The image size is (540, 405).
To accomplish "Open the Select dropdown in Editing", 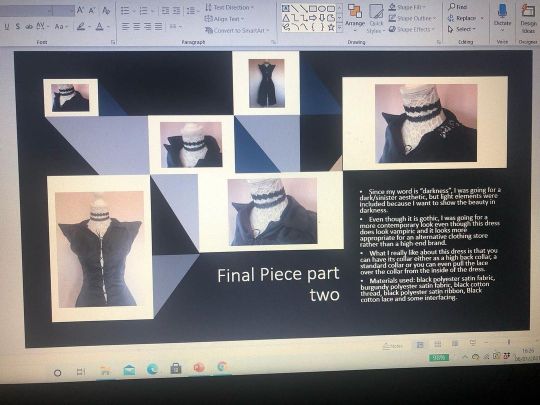I will point(462,29).
